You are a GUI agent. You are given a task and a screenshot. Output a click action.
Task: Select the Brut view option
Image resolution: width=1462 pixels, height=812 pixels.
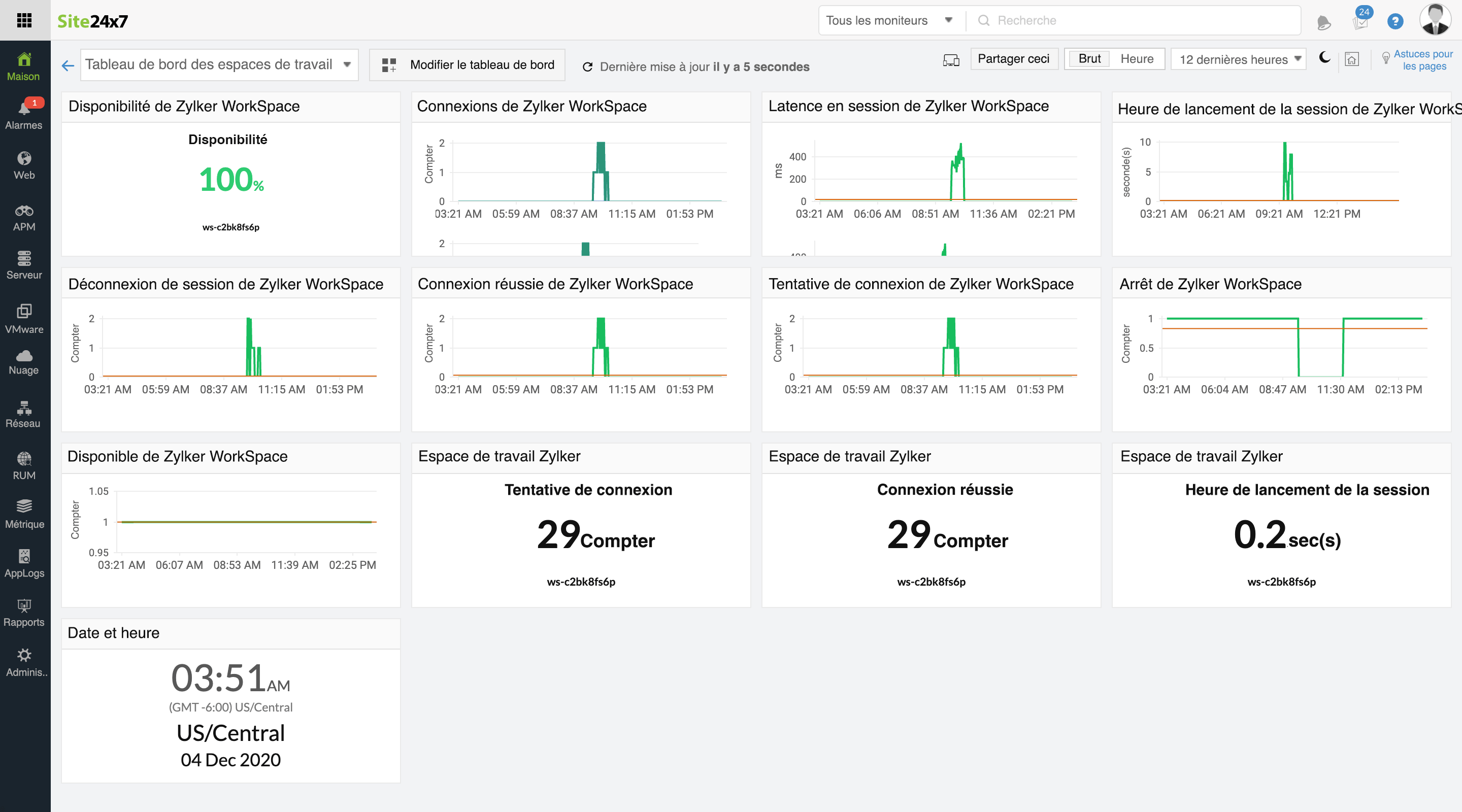pos(1089,58)
